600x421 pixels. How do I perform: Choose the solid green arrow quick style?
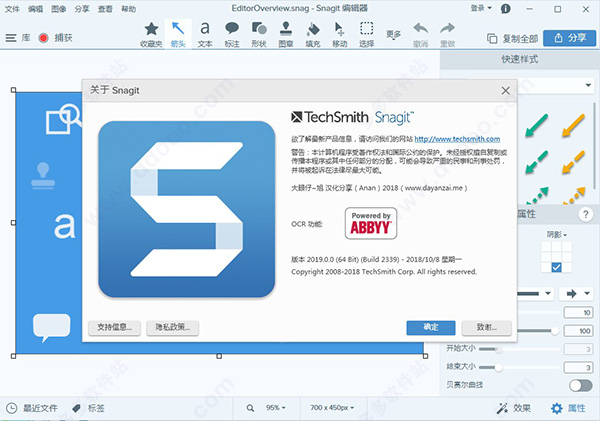coord(536,125)
